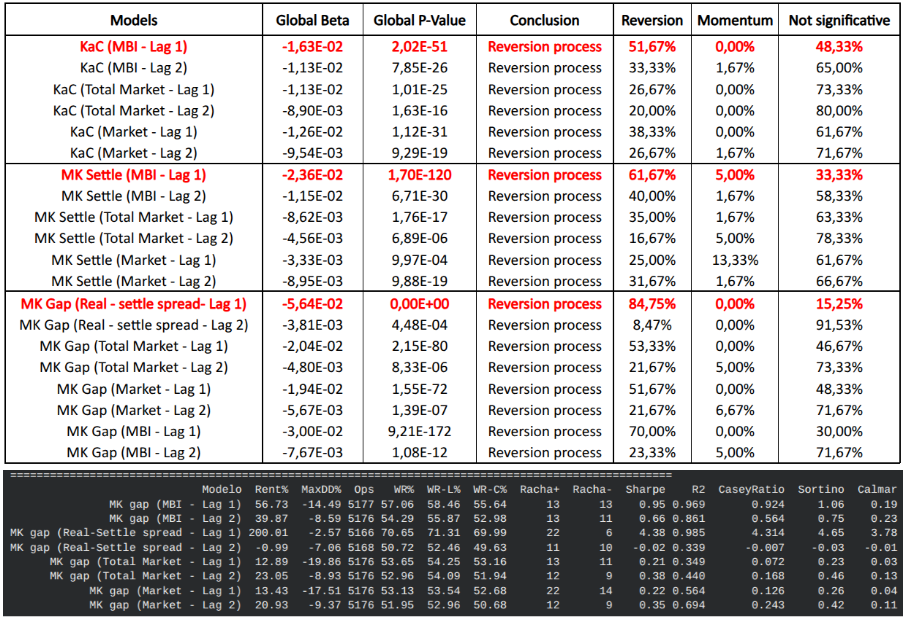Click the reversion value 70,00%
905x617 pixels.
[x=652, y=432]
